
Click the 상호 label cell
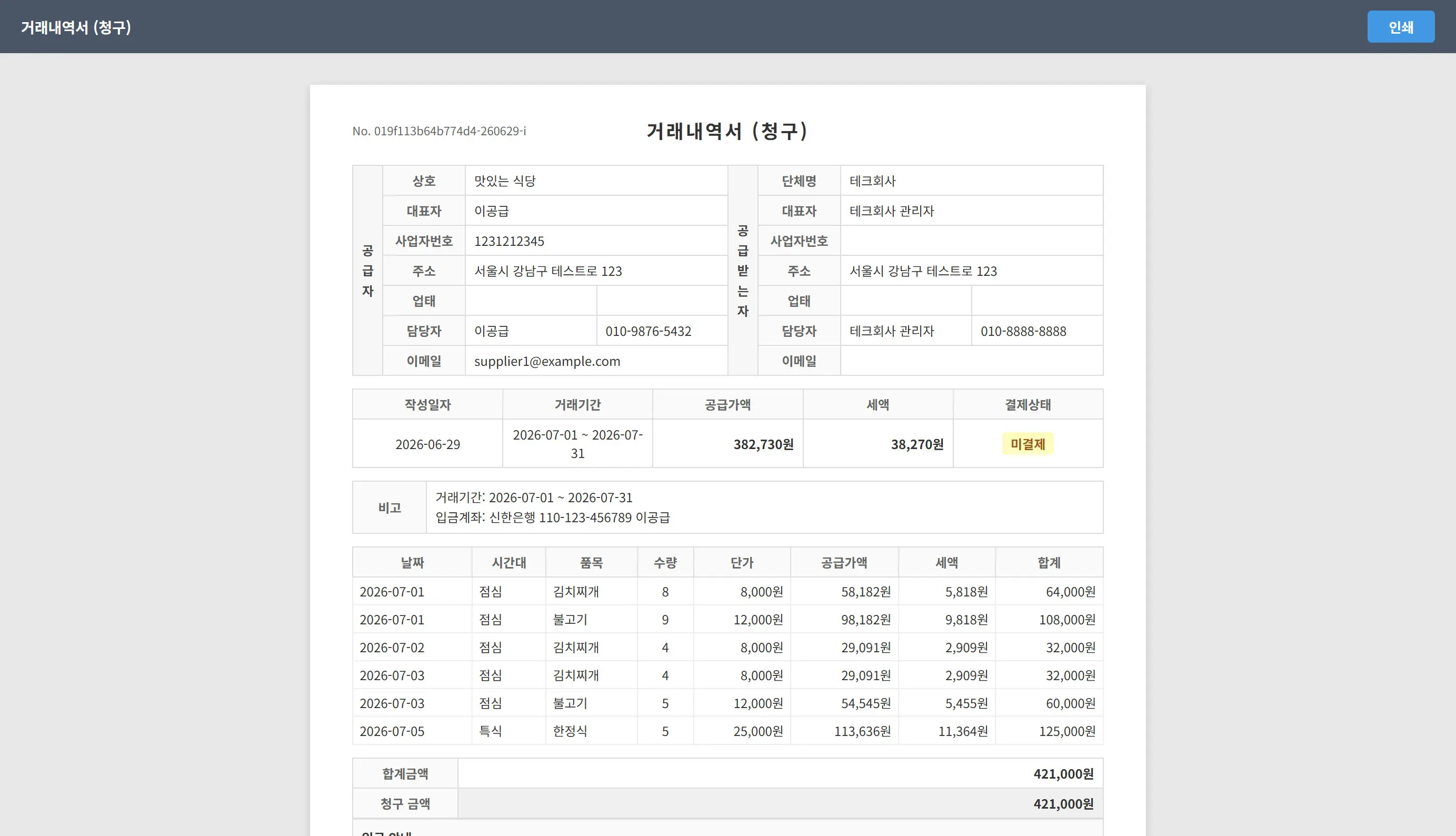[424, 181]
